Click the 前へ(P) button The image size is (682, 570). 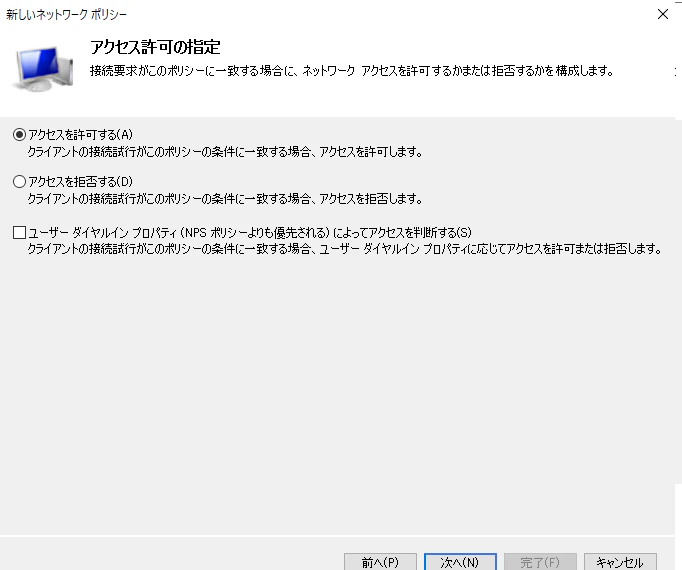(380, 562)
